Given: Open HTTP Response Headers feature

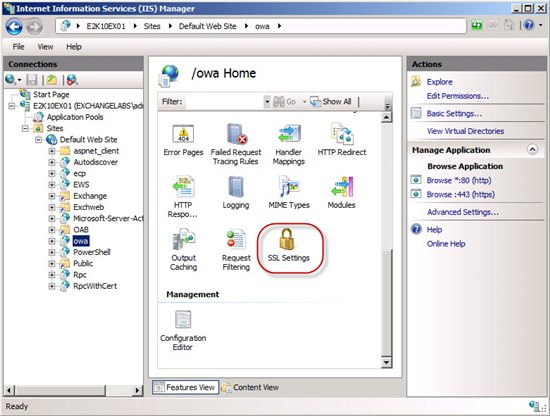Looking at the screenshot, I should pyautogui.click(x=183, y=197).
